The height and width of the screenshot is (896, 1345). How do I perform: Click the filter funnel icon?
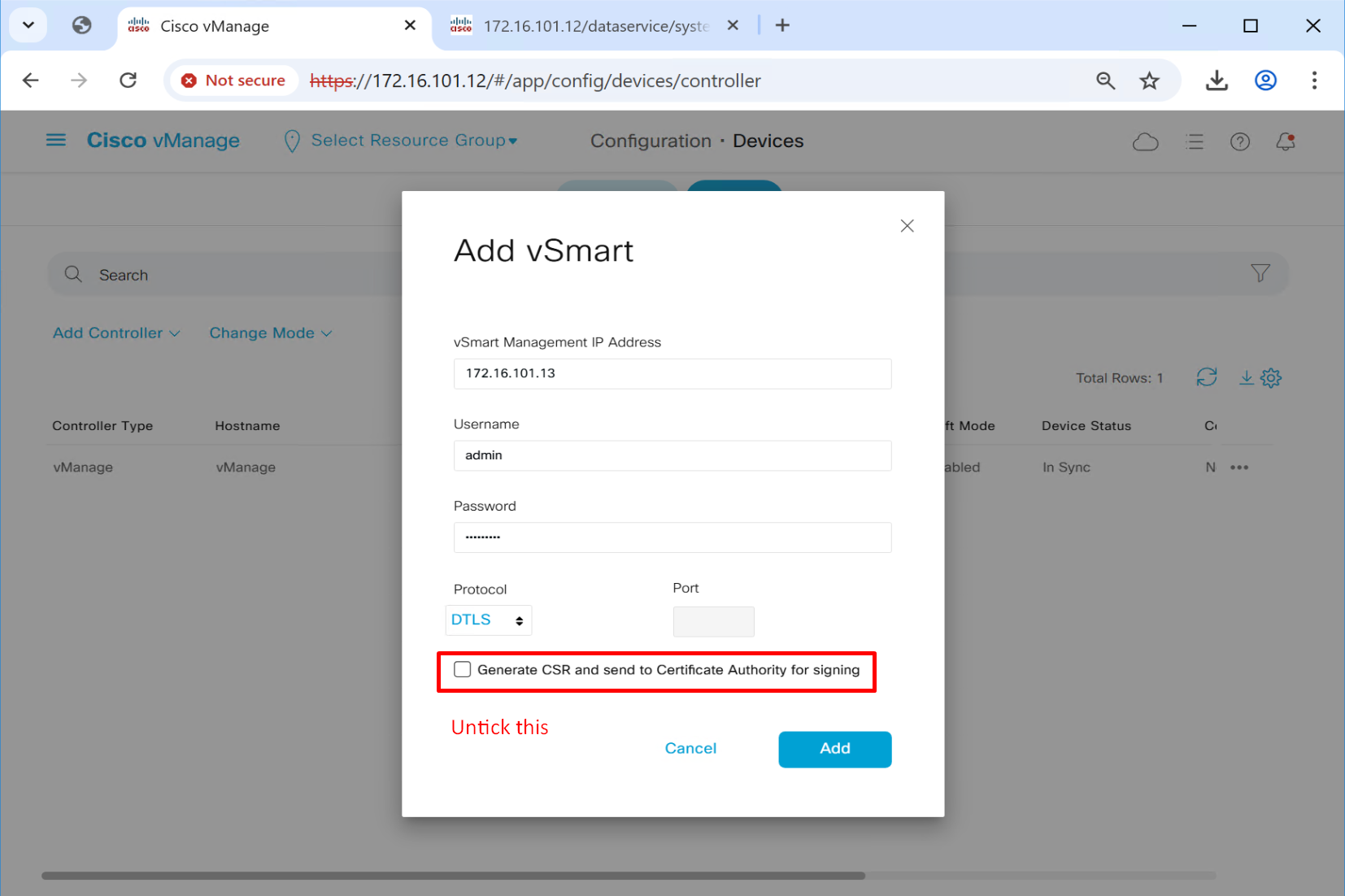point(1260,273)
